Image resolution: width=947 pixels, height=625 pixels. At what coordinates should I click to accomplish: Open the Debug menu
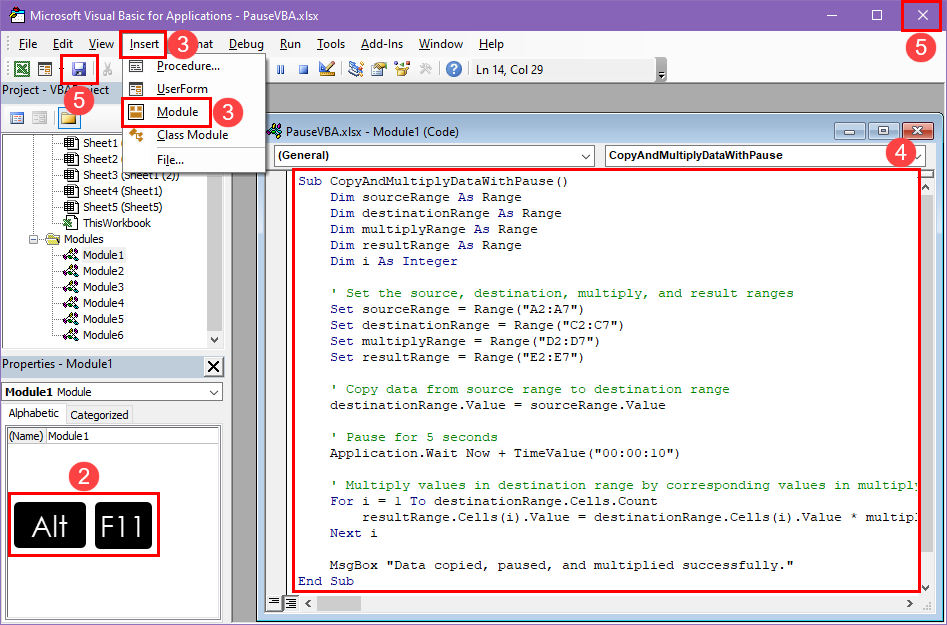pyautogui.click(x=246, y=44)
